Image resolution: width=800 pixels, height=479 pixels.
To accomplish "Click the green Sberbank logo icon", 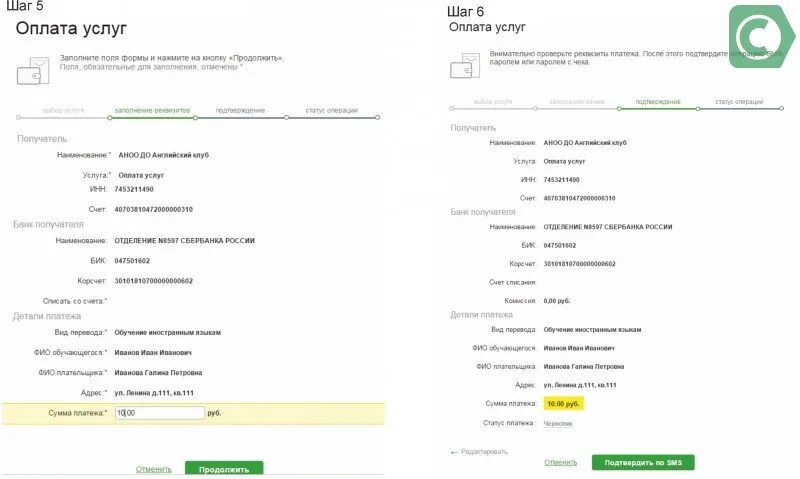I will pyautogui.click(x=762, y=37).
